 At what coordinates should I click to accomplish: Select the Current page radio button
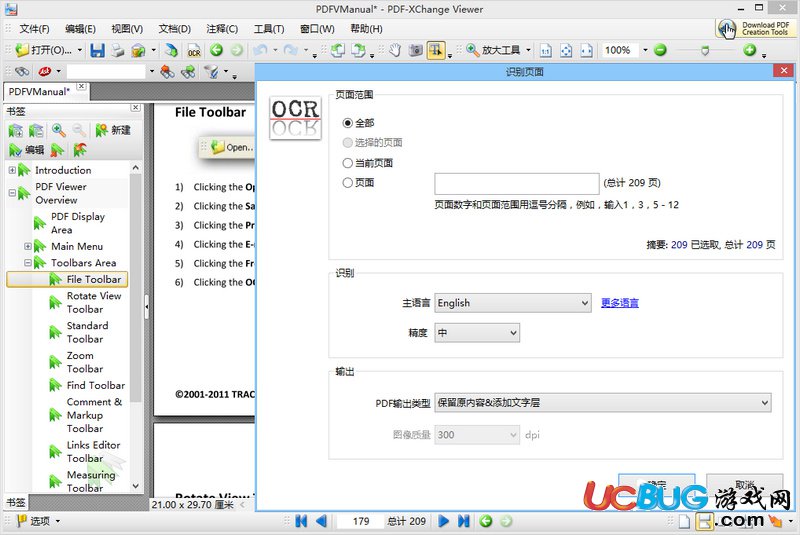347,163
